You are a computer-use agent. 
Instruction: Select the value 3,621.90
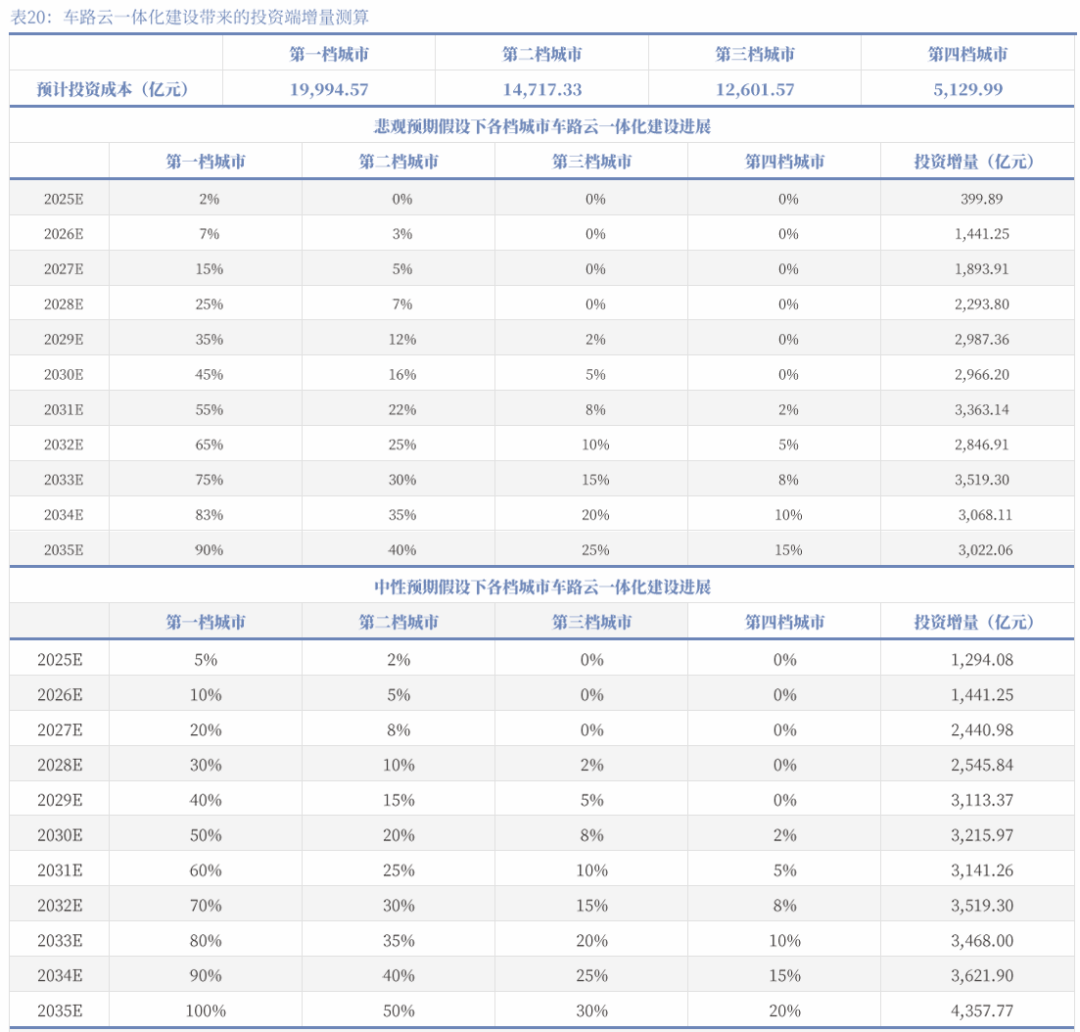[x=982, y=976]
